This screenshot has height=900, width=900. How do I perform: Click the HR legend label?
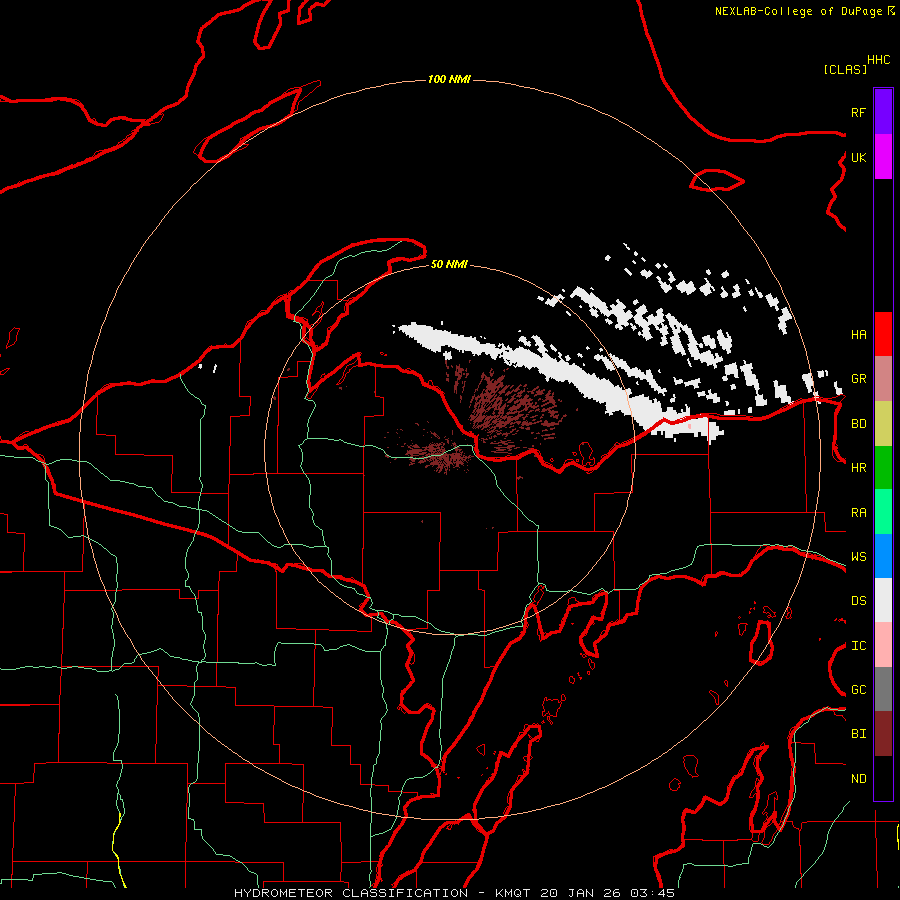tap(858, 468)
